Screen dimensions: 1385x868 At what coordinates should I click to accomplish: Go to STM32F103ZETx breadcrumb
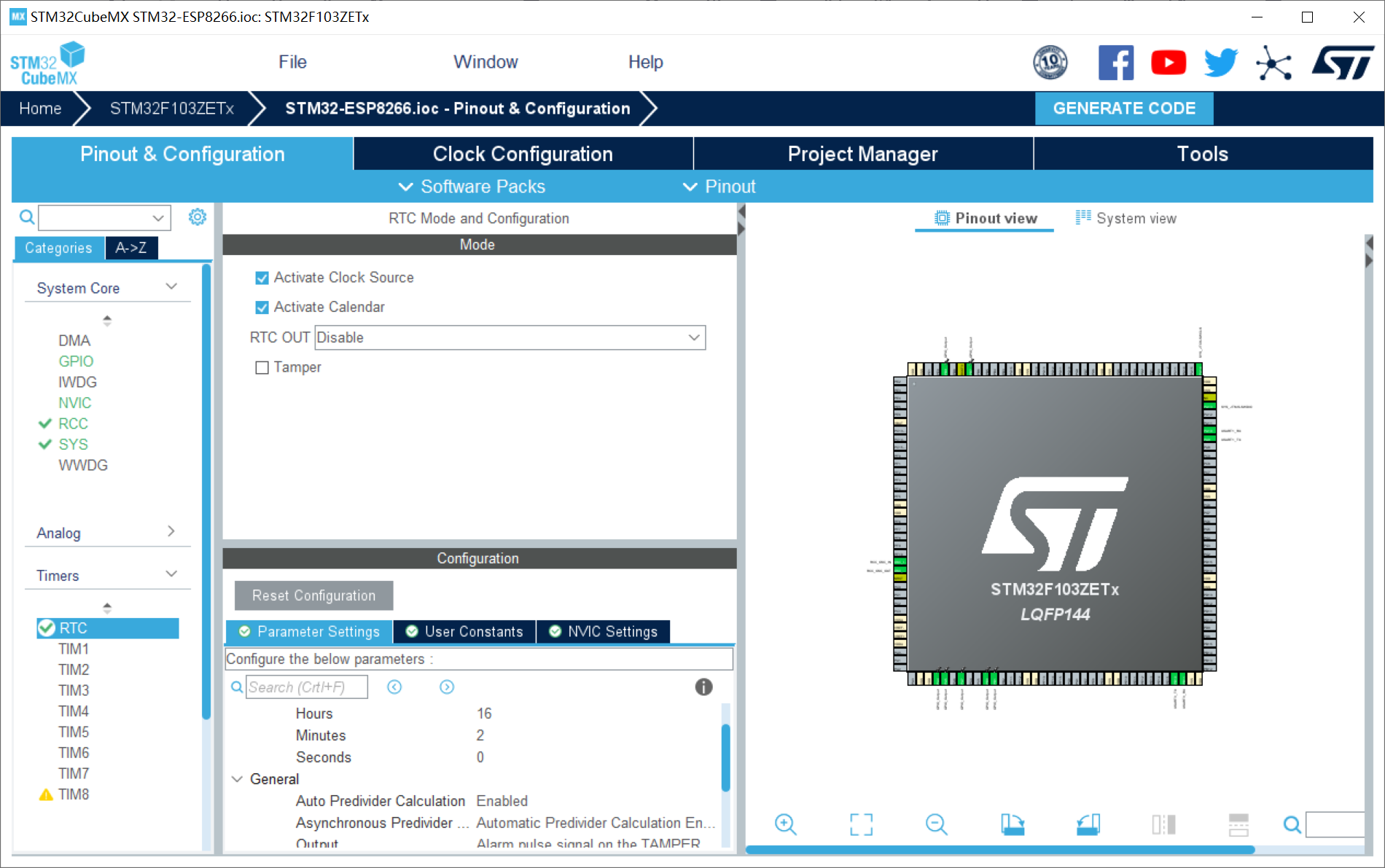(x=172, y=109)
